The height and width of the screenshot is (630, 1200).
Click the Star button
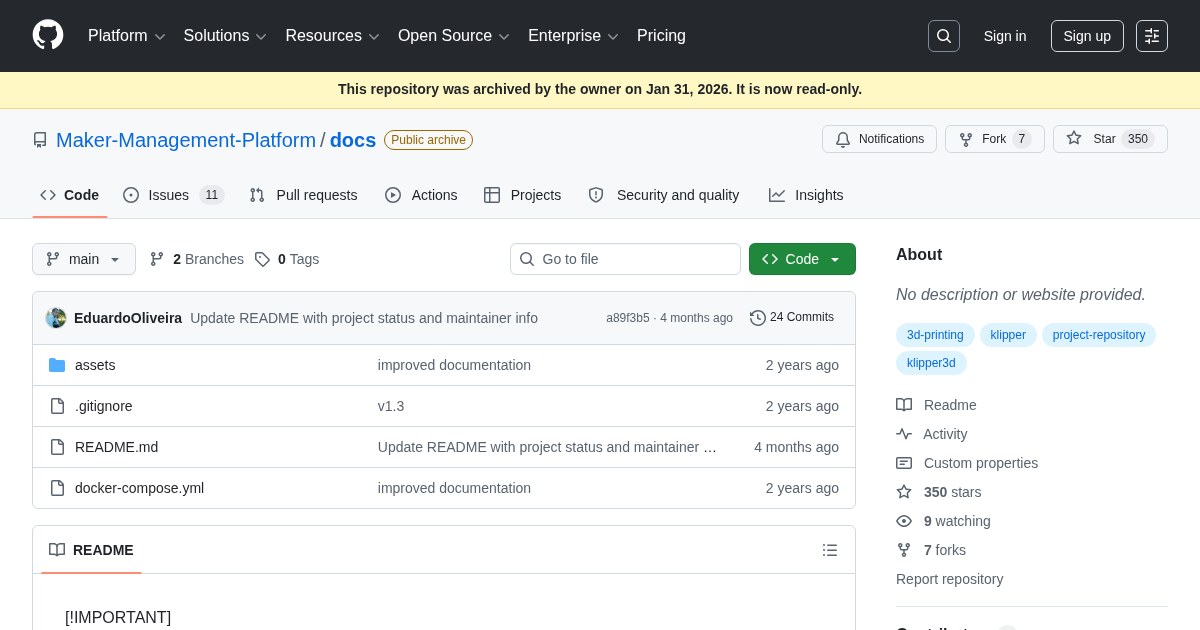(x=1110, y=139)
